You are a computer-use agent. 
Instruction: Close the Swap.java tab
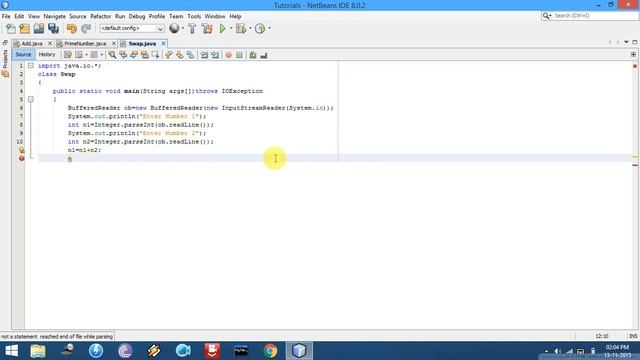163,43
